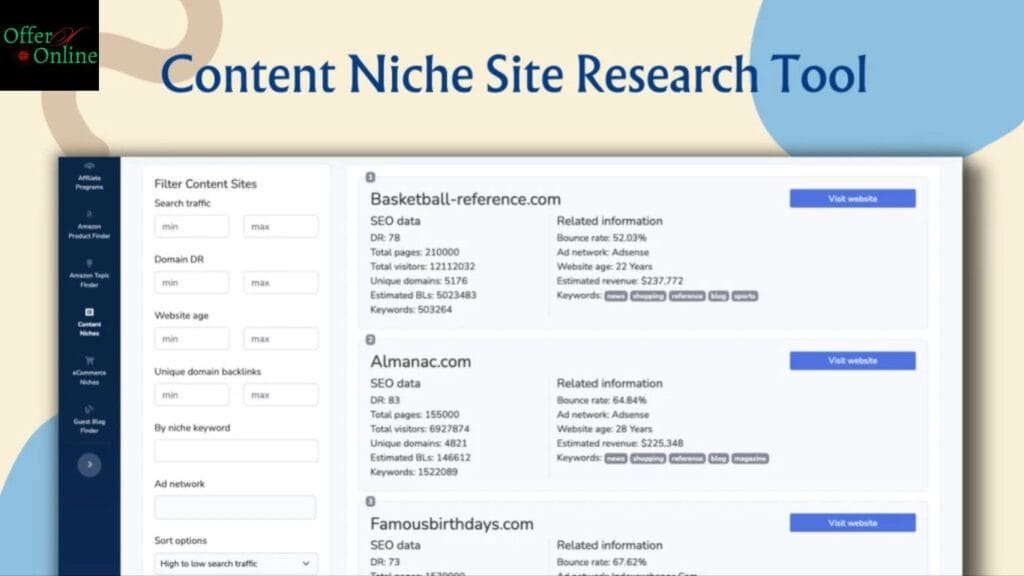This screenshot has height=576, width=1024.
Task: Select Unique domain backlinks max field
Action: (281, 395)
